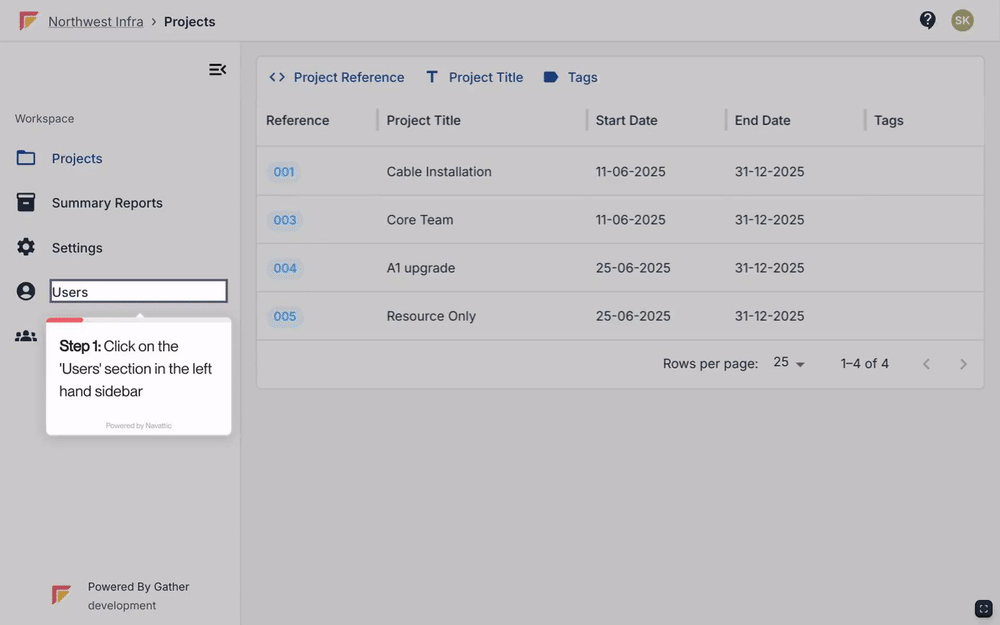The image size is (1000, 625).
Task: Open Settings gear icon in sidebar
Action: pos(26,247)
